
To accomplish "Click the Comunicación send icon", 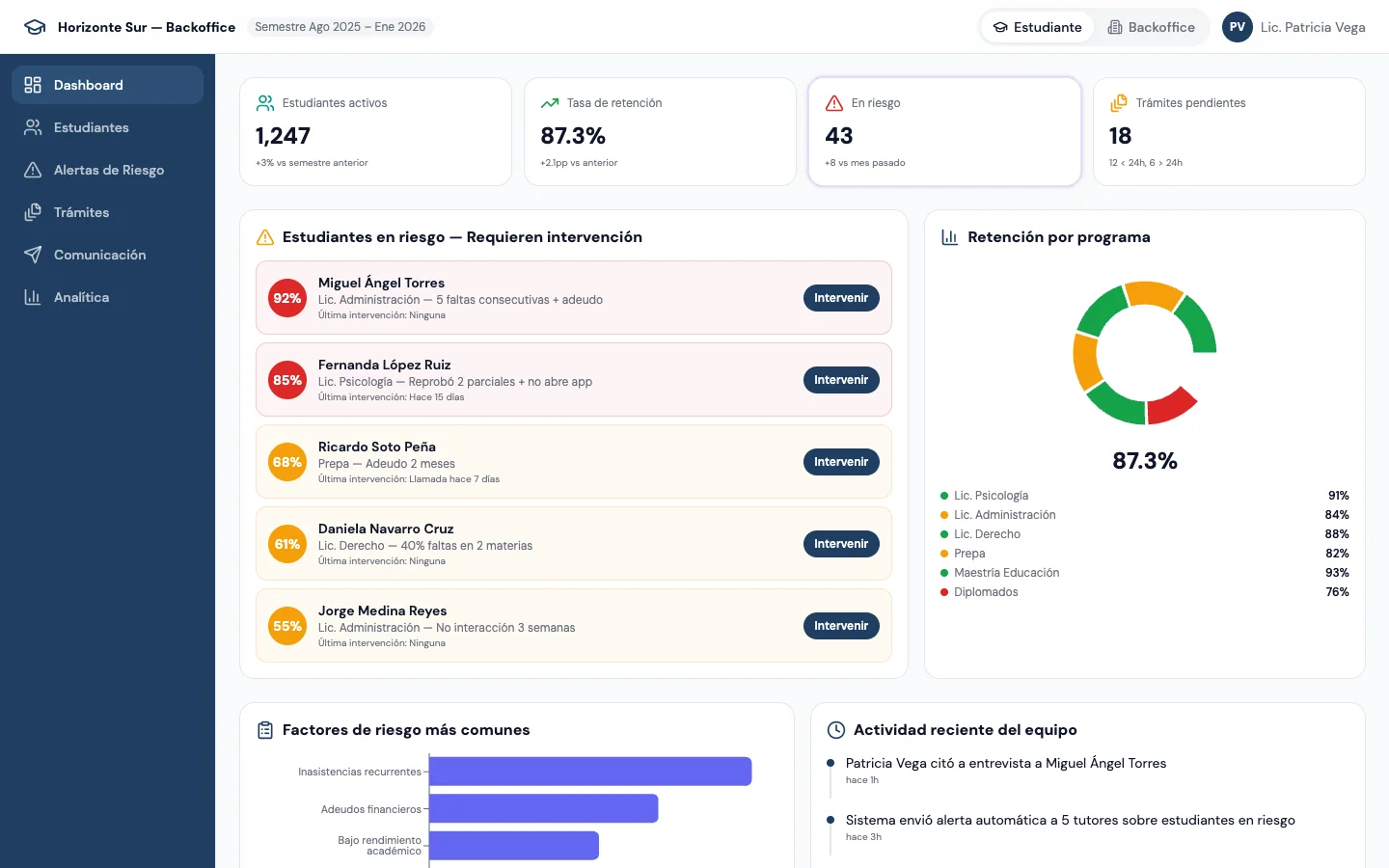I will (32, 255).
